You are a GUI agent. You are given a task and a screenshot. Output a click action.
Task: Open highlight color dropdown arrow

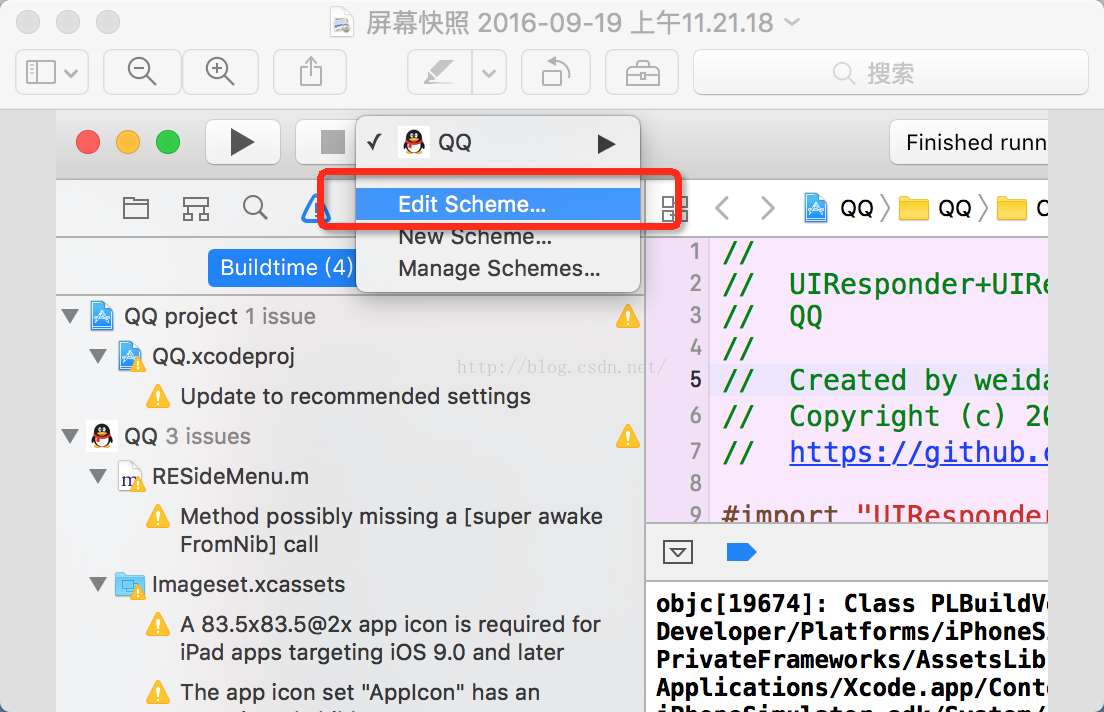[489, 72]
